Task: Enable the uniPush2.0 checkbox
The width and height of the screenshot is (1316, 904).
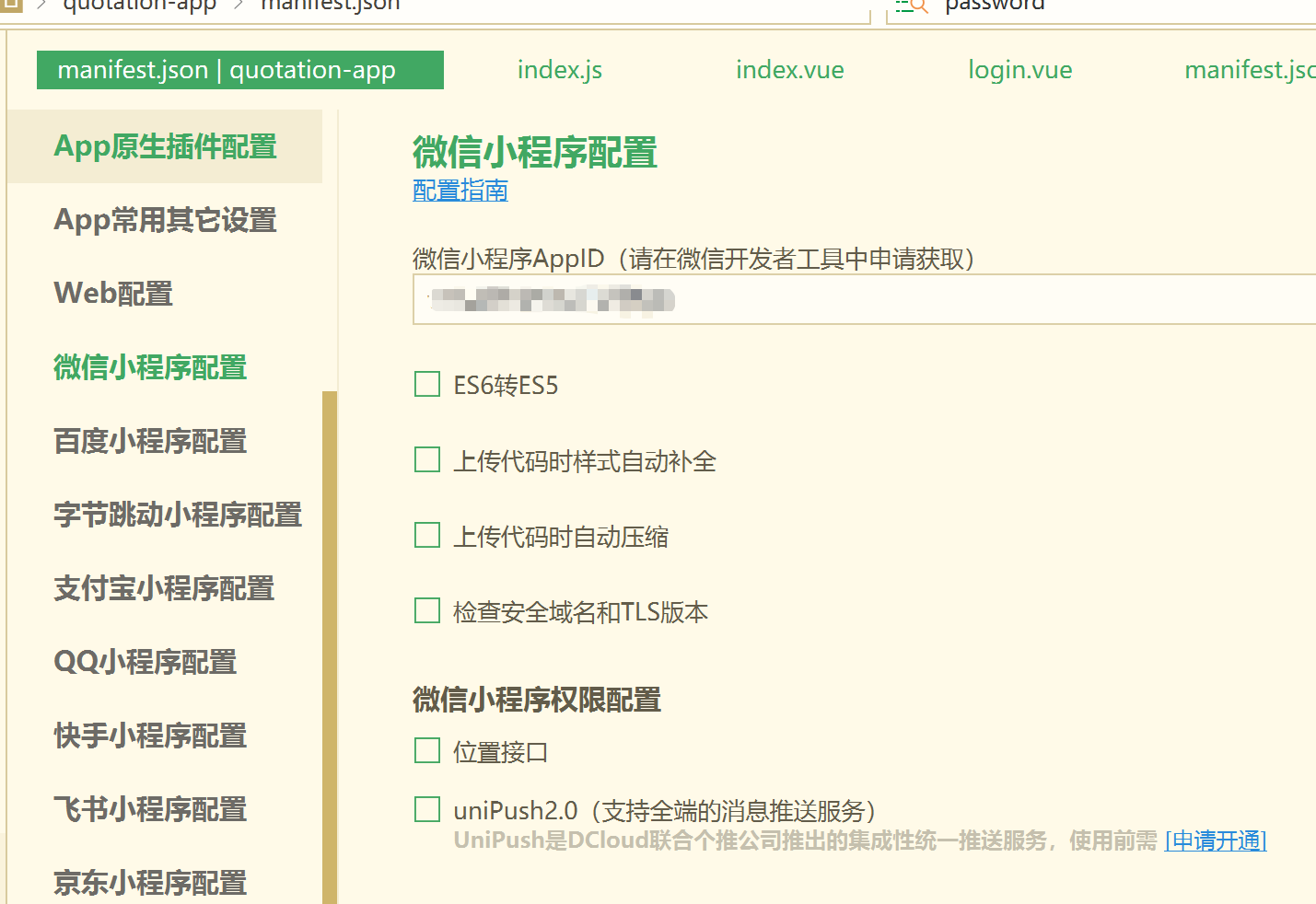Action: (x=427, y=809)
